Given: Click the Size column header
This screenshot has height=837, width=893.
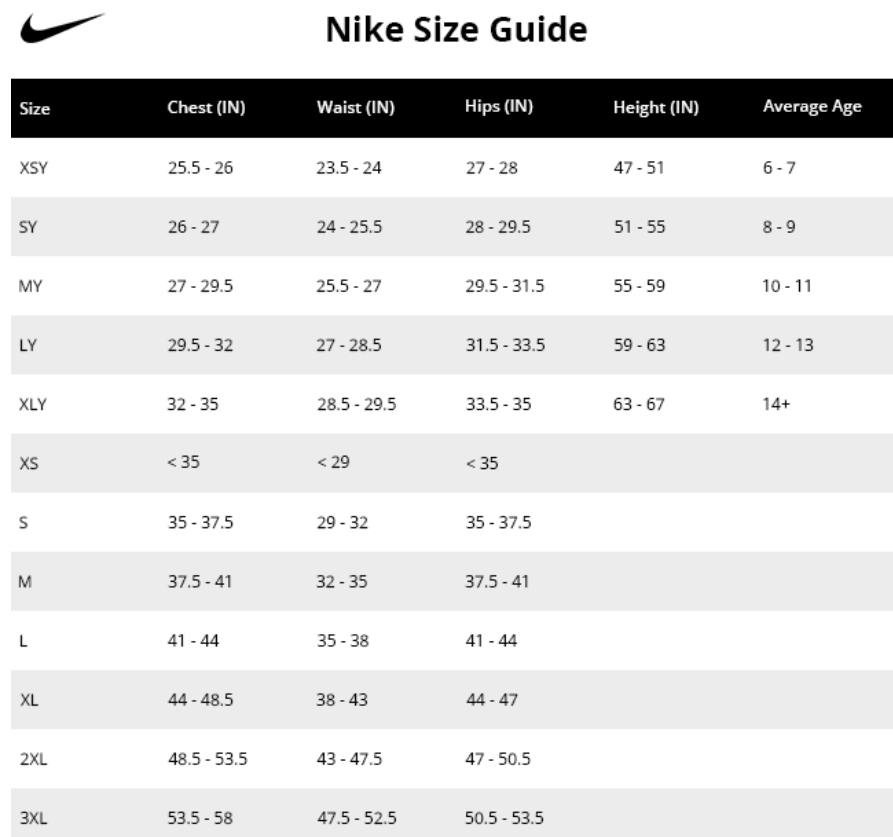Looking at the screenshot, I should 35,108.
